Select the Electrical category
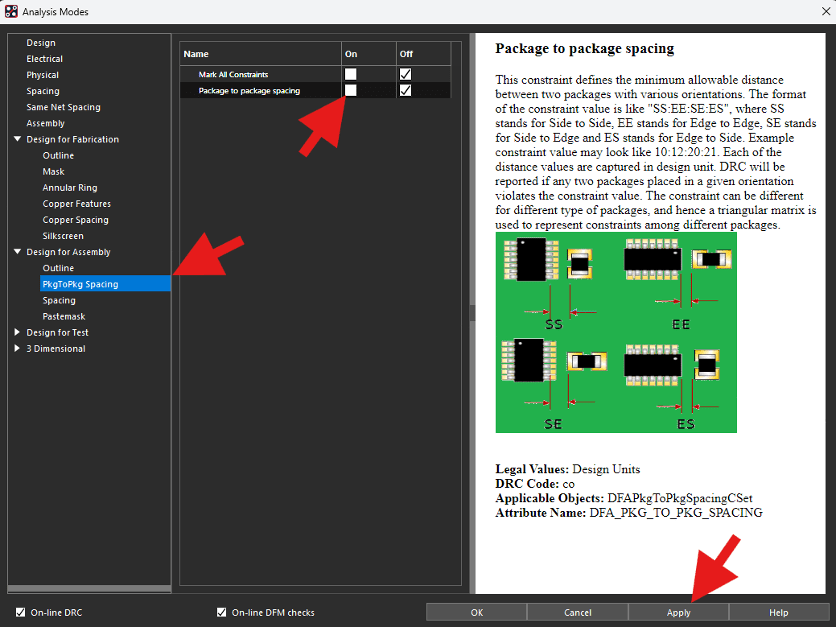The image size is (836, 628). click(44, 59)
